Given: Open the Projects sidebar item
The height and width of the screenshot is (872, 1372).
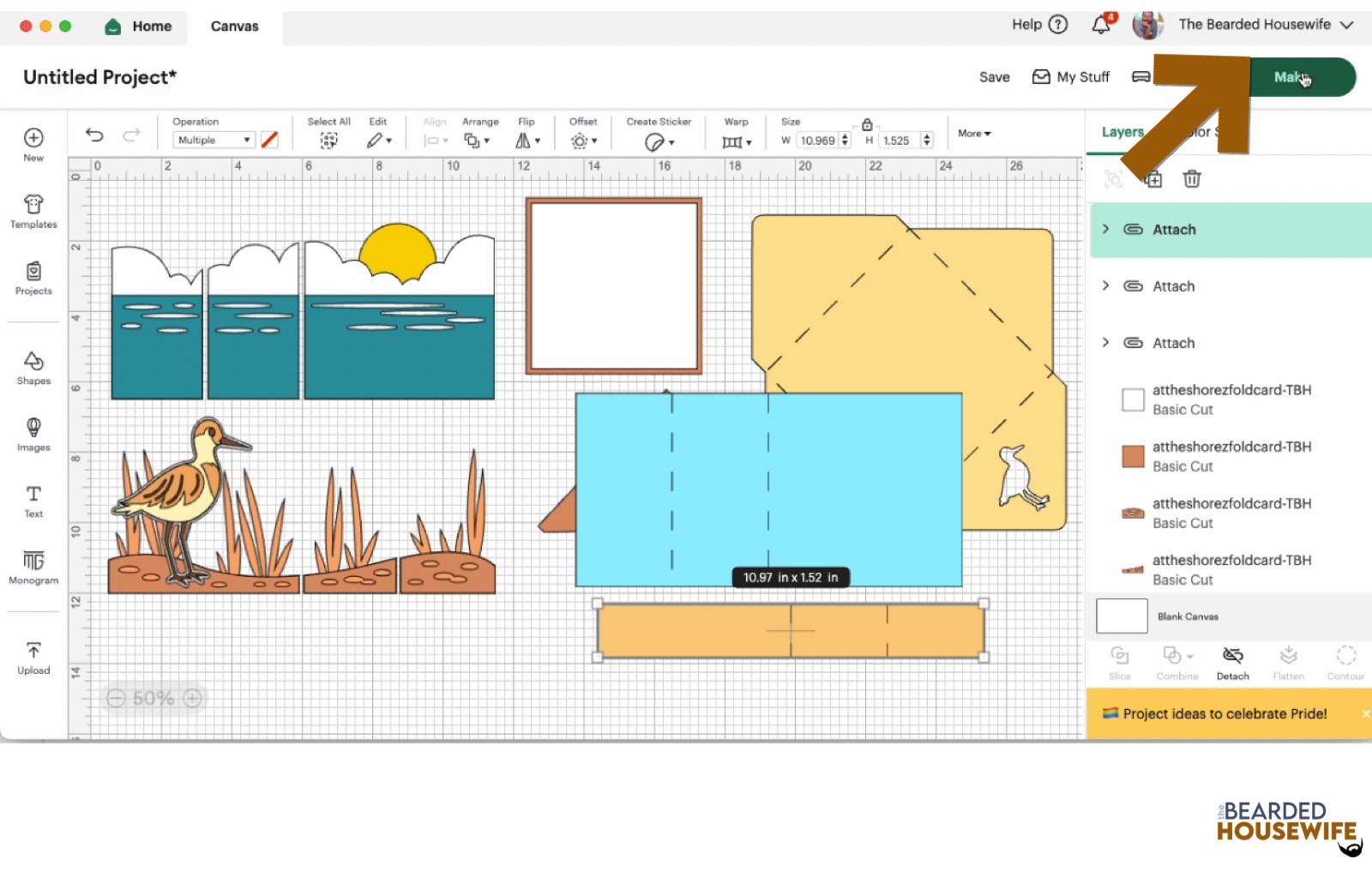Looking at the screenshot, I should click(33, 278).
